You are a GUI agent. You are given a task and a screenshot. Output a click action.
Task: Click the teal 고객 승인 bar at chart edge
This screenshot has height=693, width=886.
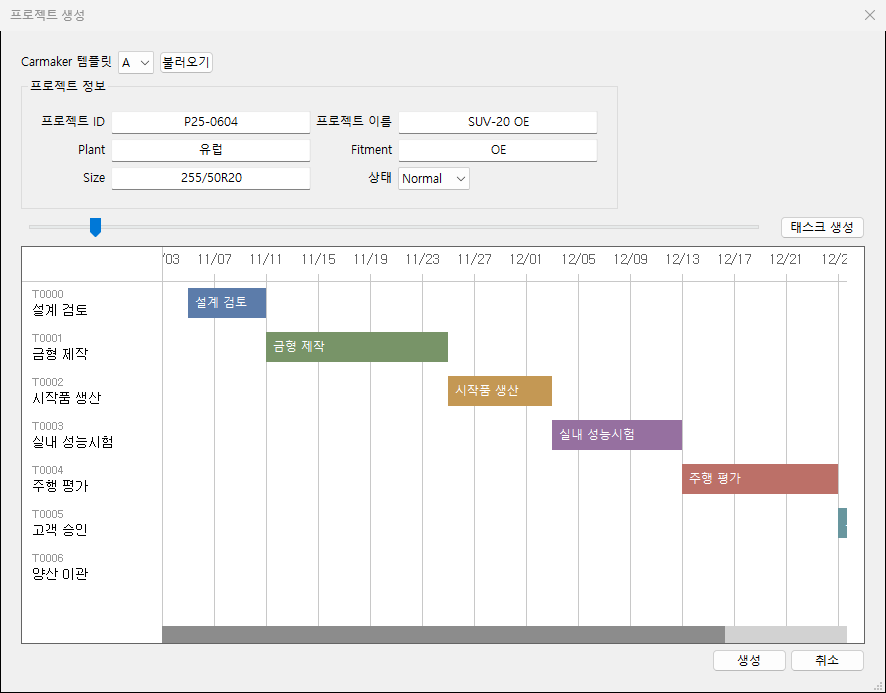click(842, 523)
